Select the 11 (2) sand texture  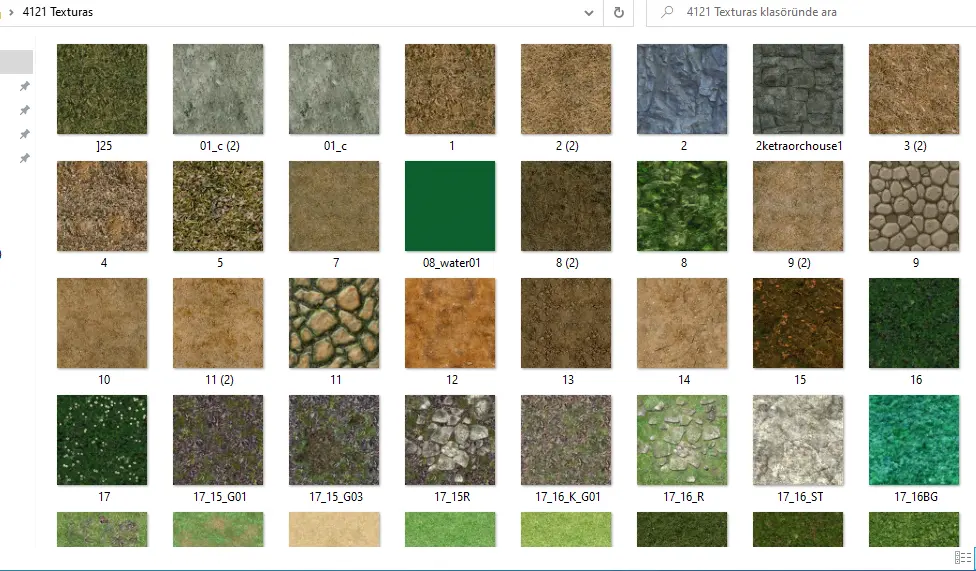[x=218, y=323]
